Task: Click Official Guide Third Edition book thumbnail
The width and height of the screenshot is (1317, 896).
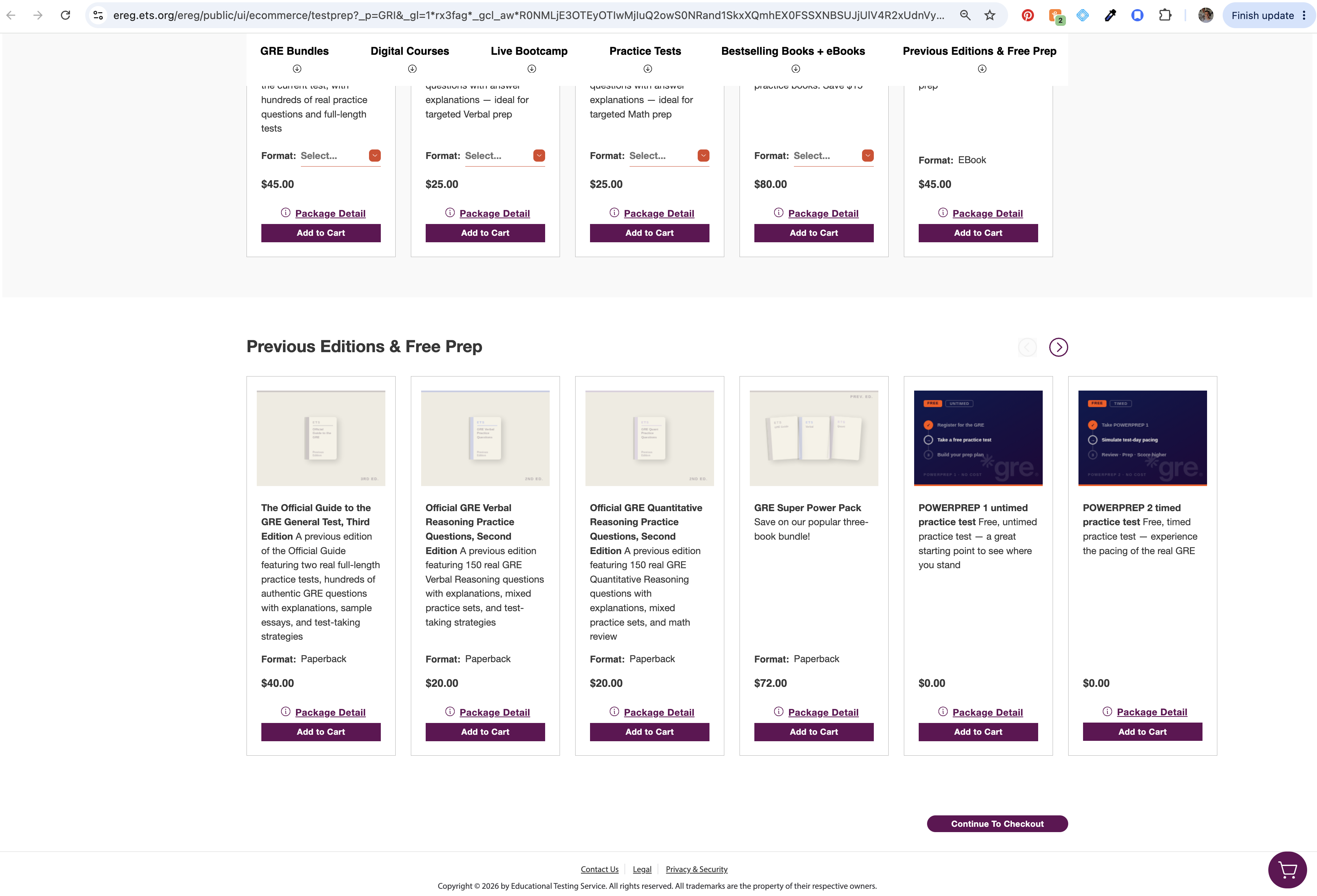Action: [321, 438]
